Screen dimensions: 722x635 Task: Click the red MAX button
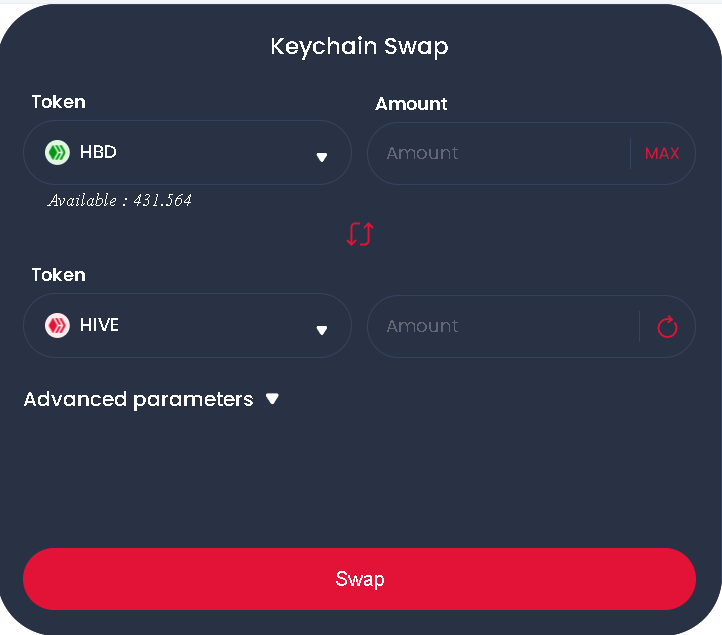coord(662,153)
